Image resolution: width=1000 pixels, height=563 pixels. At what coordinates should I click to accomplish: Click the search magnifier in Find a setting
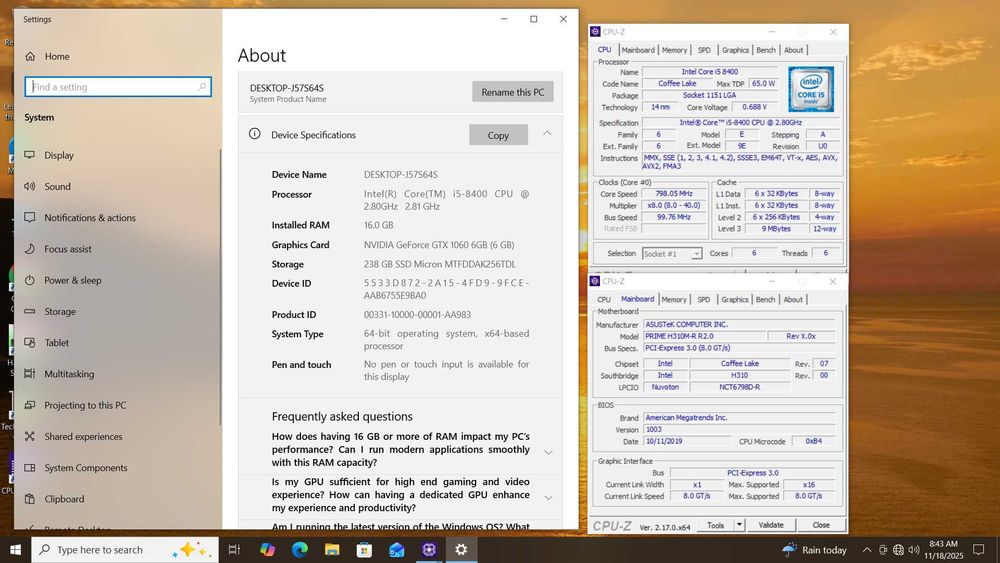coord(202,87)
